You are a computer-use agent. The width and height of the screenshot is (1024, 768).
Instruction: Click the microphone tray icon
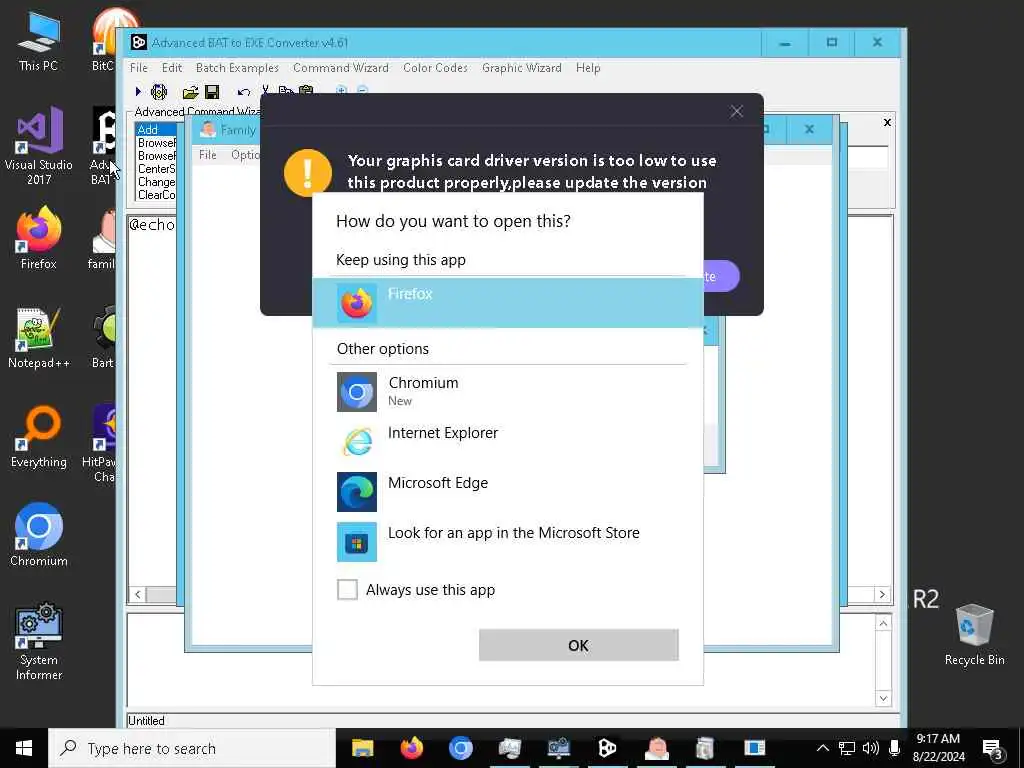coord(894,748)
